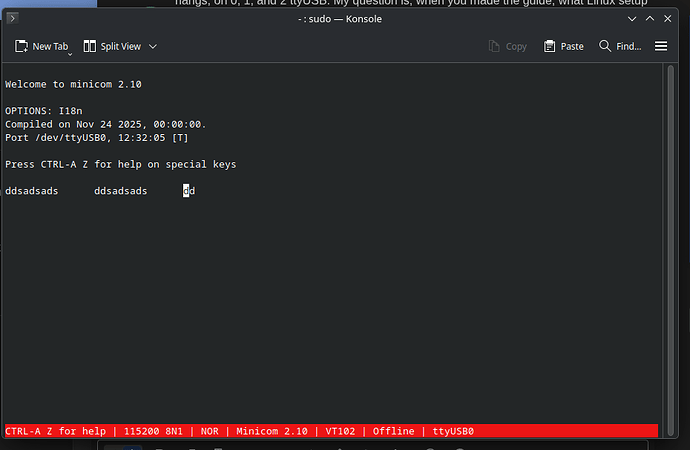The width and height of the screenshot is (690, 450).
Task: Click 'Offline' in the status bar
Action: (393, 431)
